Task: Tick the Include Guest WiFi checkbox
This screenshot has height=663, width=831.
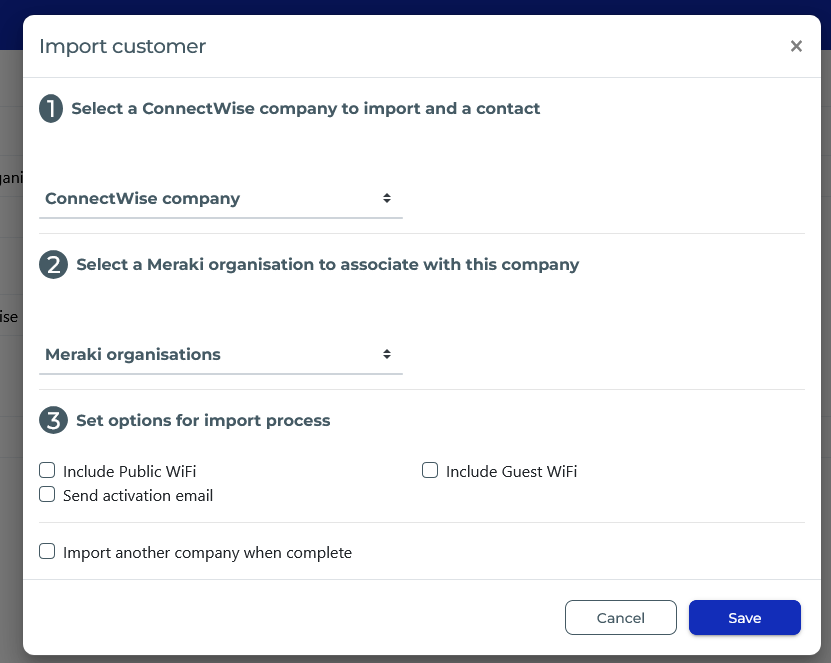Action: (430, 471)
